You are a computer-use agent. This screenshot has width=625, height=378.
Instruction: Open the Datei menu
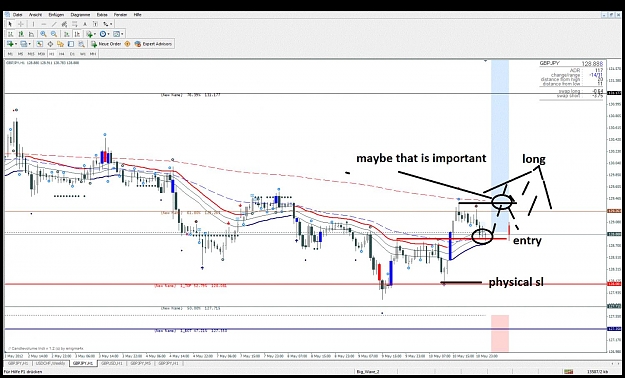[18, 15]
